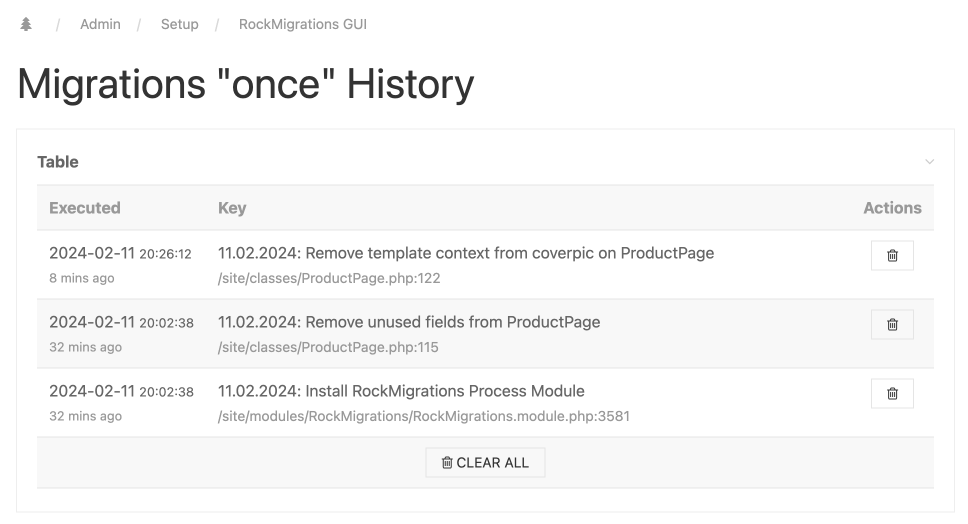The image size is (968, 524).
Task: Click "Remove unused fields from ProductPage" key text
Action: click(409, 322)
